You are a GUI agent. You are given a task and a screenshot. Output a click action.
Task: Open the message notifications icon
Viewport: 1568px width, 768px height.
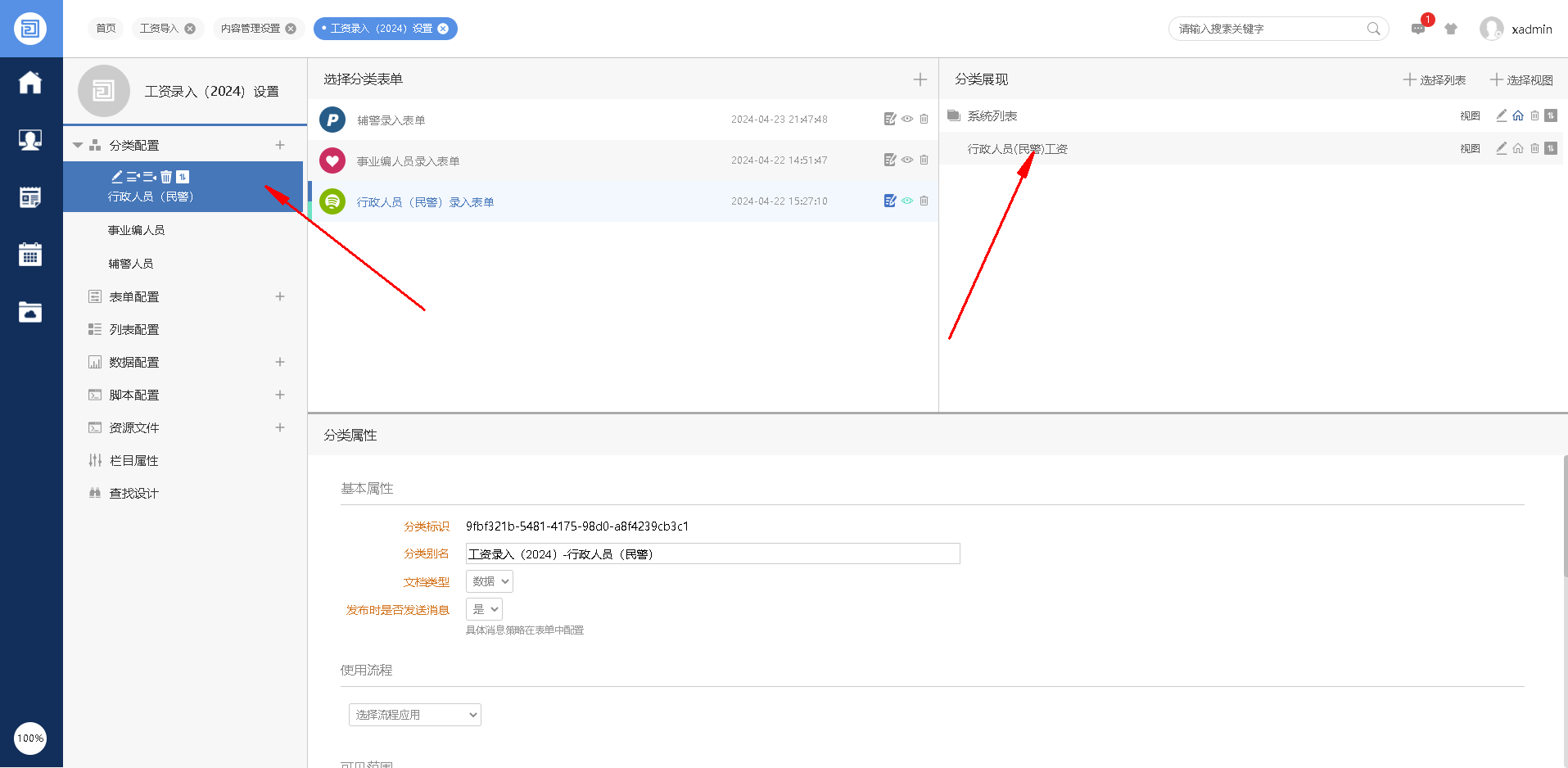pos(1418,29)
